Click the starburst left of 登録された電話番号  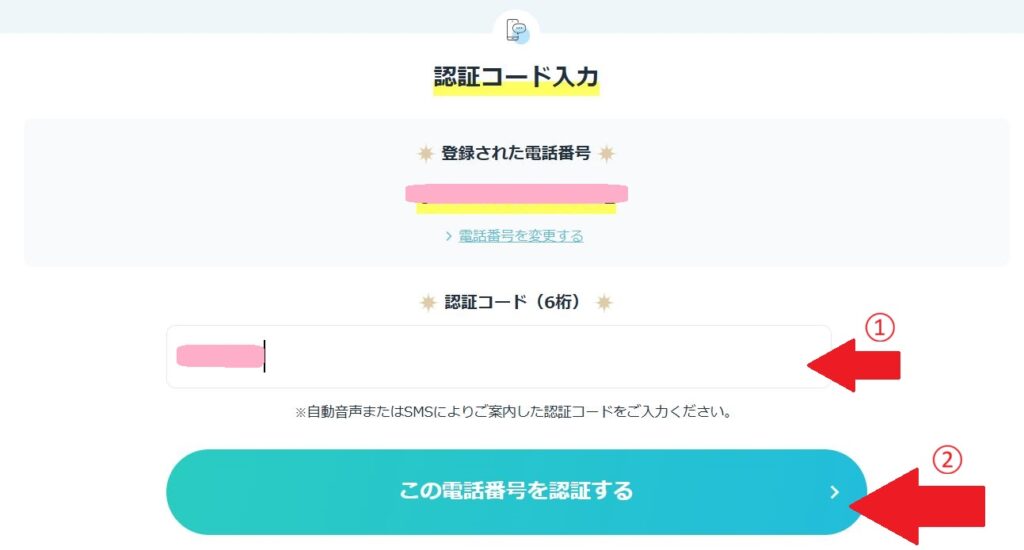[x=425, y=154]
